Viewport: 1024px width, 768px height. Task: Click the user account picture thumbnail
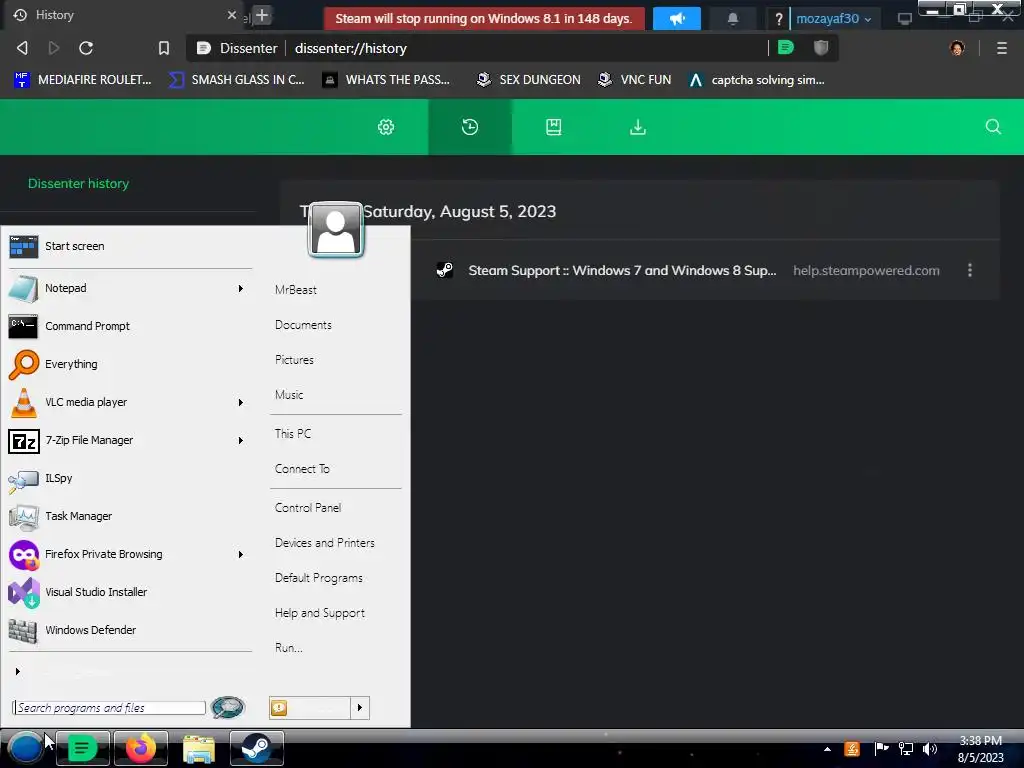(336, 230)
